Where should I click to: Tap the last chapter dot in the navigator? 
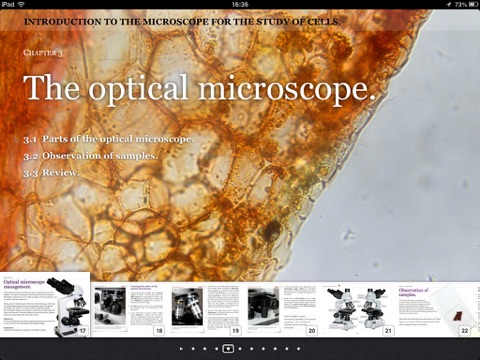tap(299, 349)
